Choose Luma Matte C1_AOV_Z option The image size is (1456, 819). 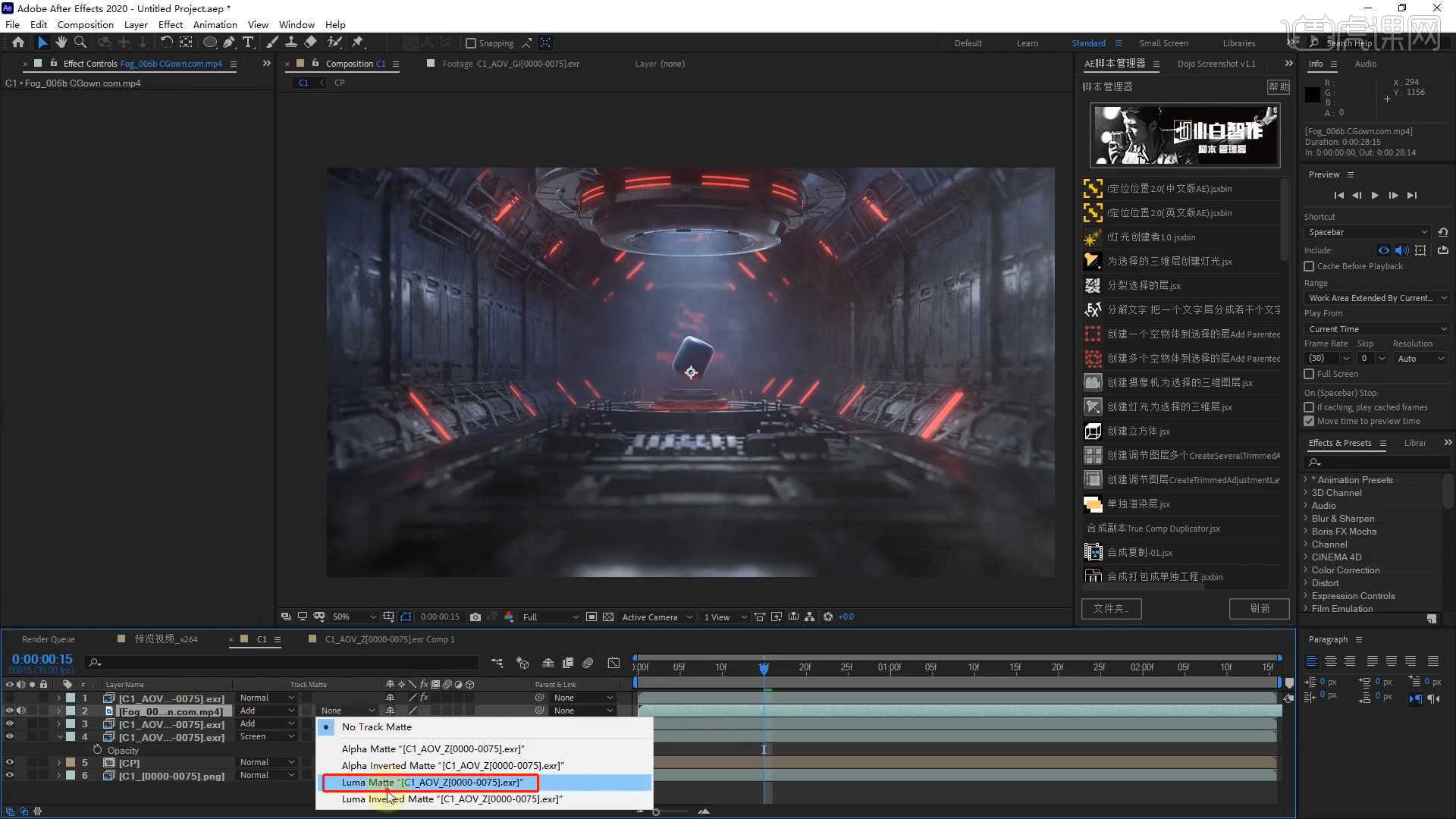point(484,782)
